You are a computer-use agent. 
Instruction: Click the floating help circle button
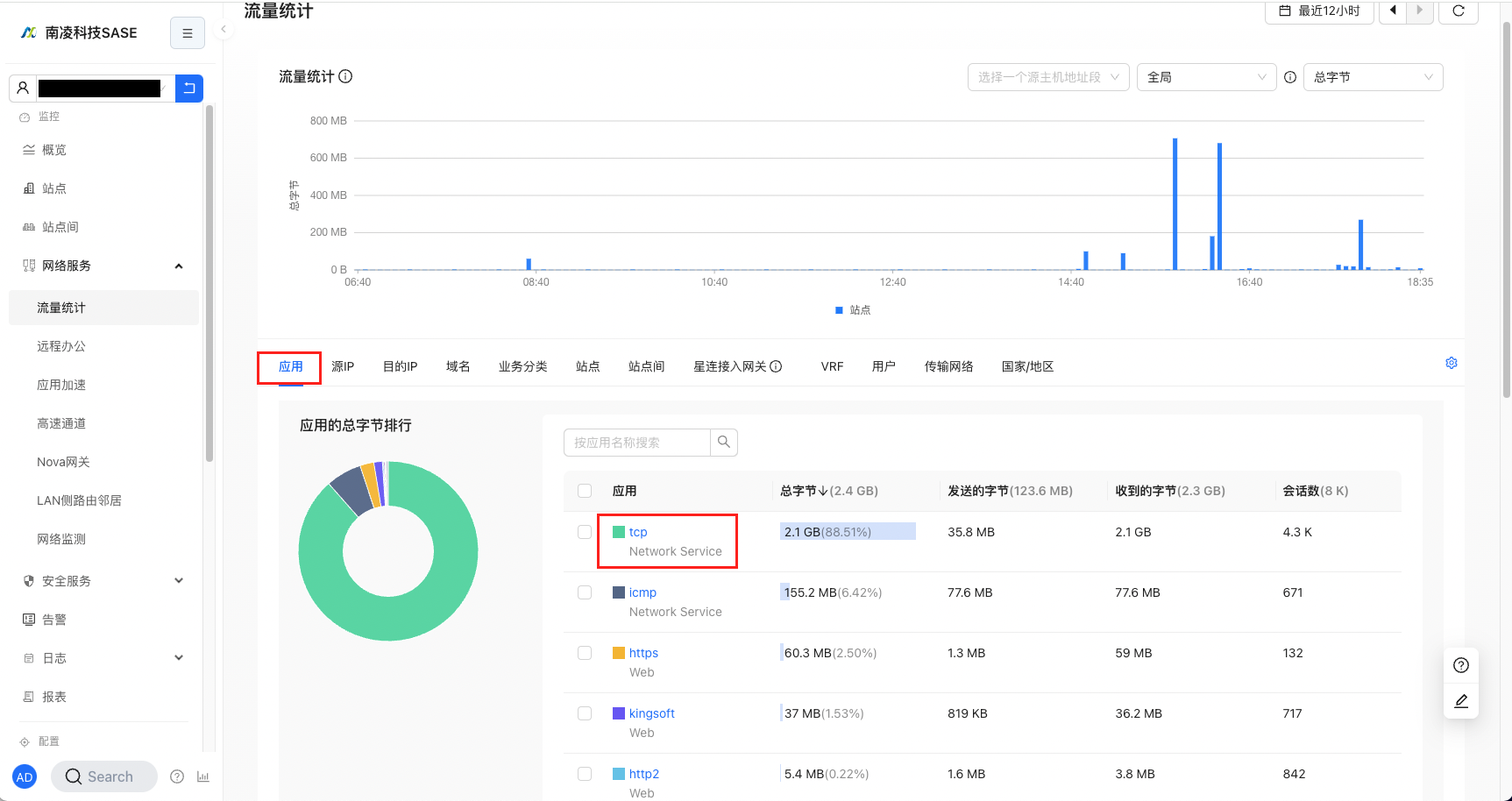point(1461,665)
